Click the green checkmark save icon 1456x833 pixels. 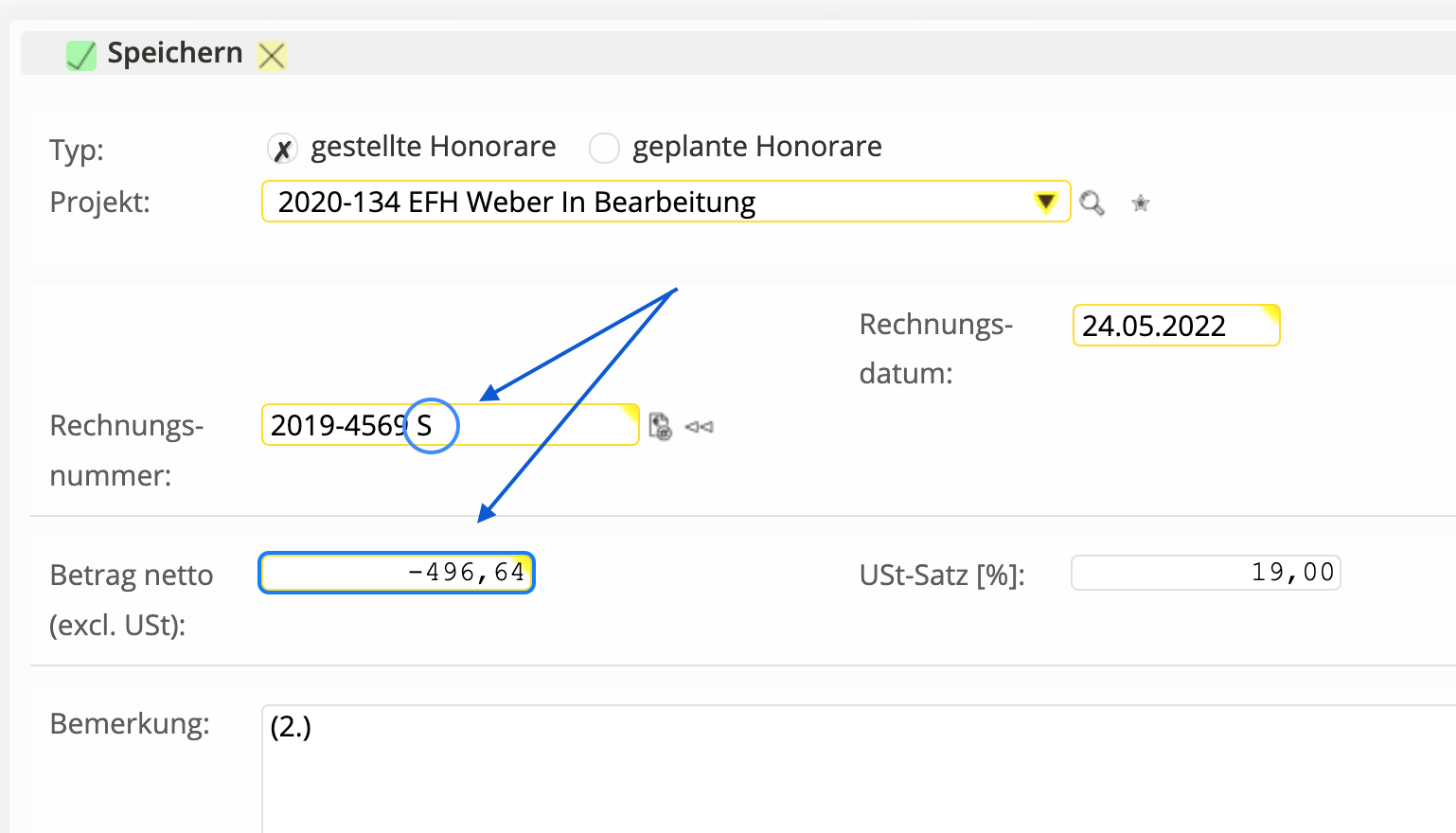(81, 56)
